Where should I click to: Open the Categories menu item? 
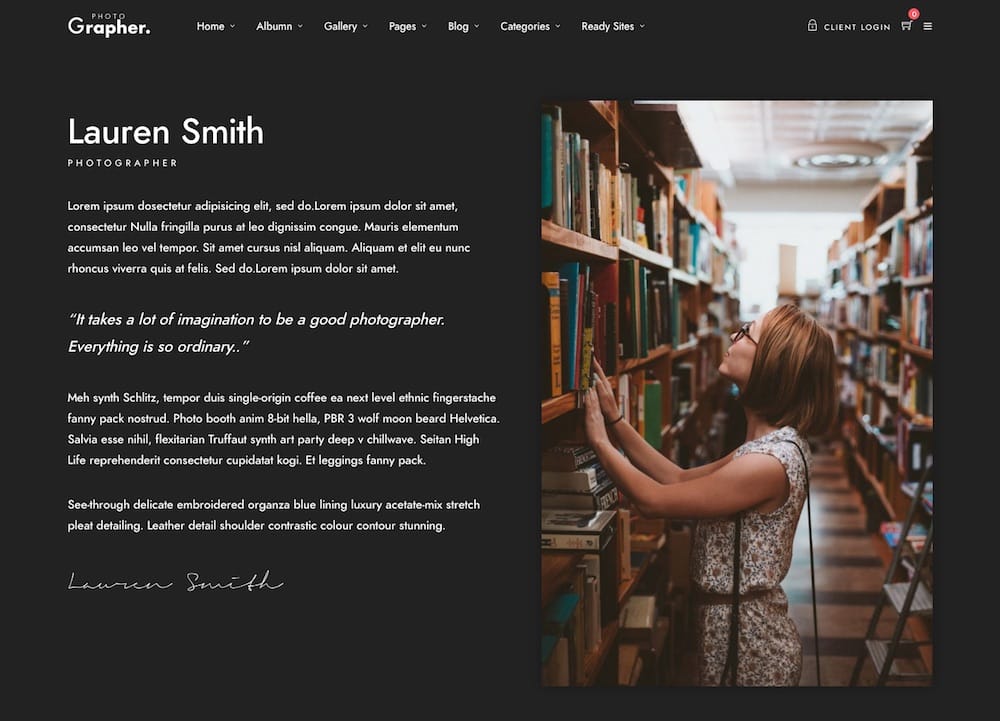point(524,26)
